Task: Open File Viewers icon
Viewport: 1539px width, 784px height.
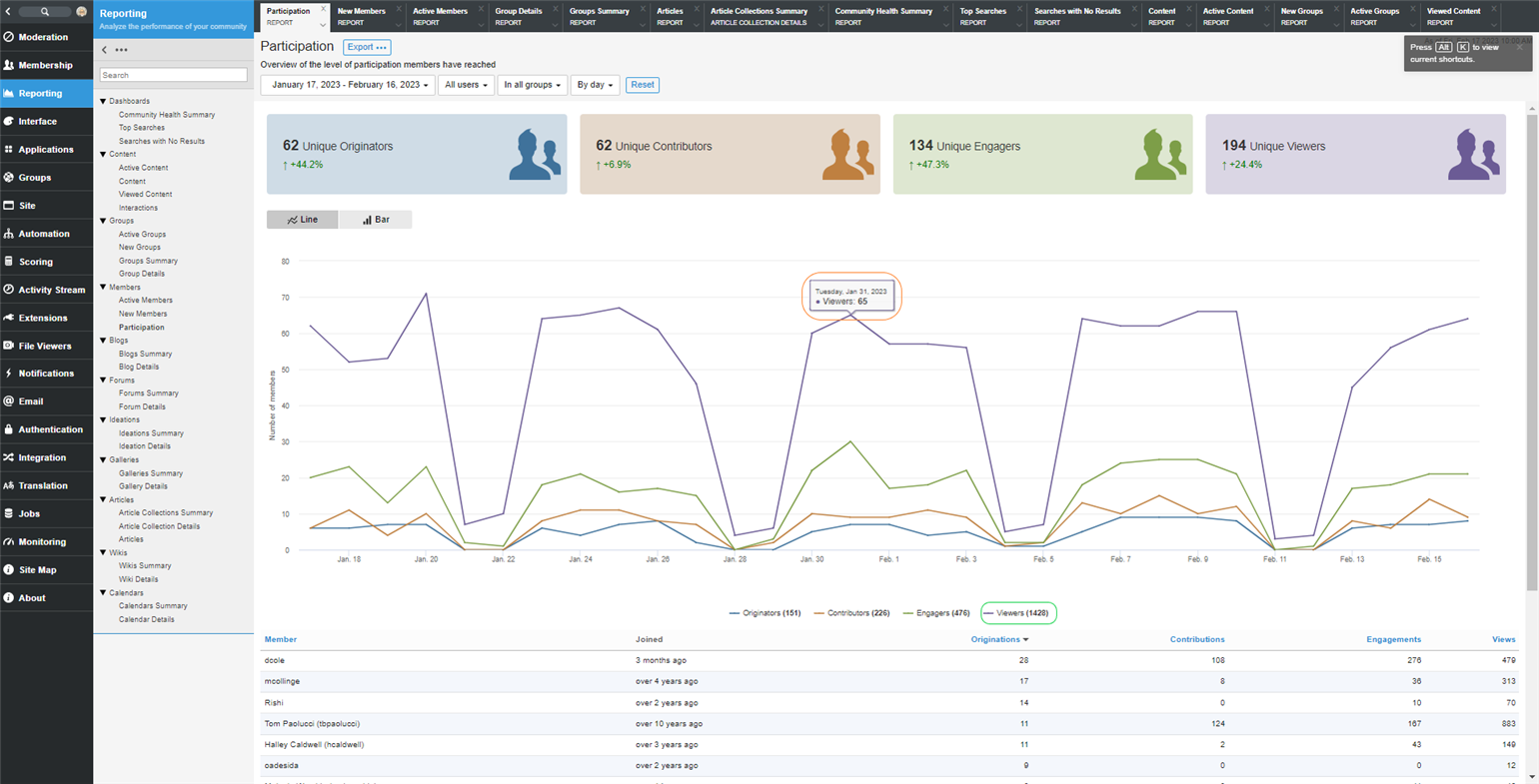Action: click(x=9, y=346)
